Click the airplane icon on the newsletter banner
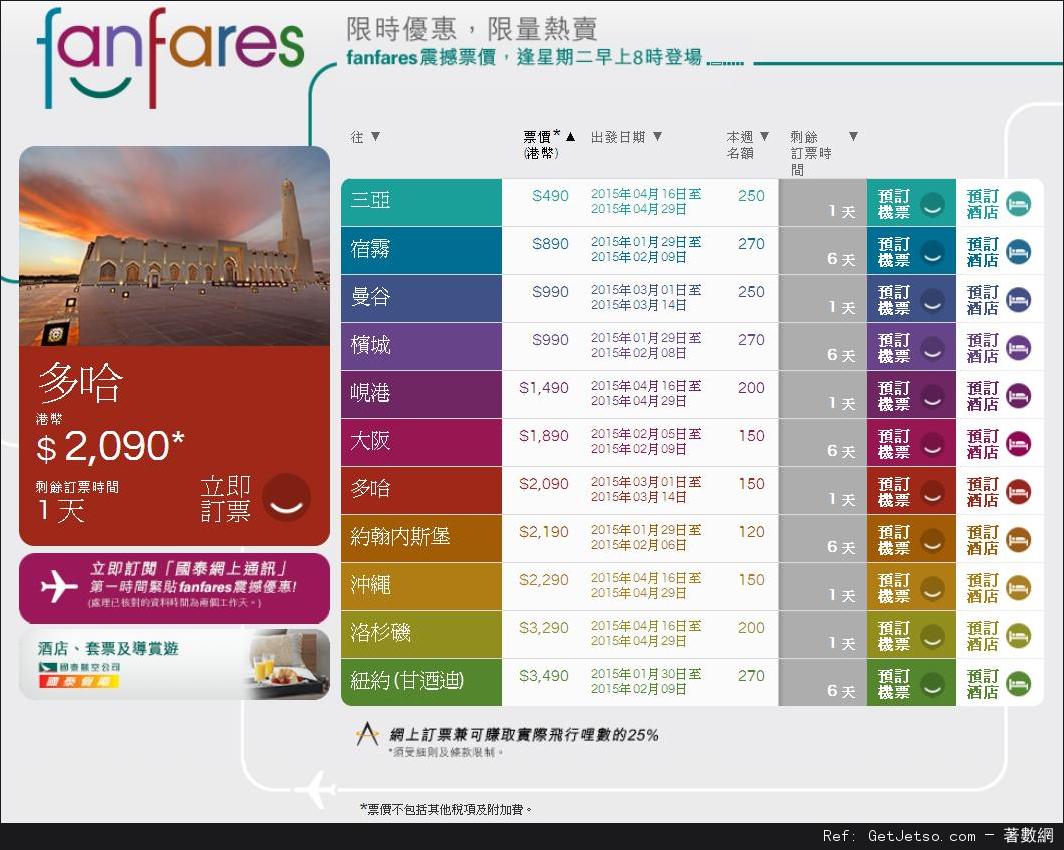The image size is (1064, 850). click(58, 586)
